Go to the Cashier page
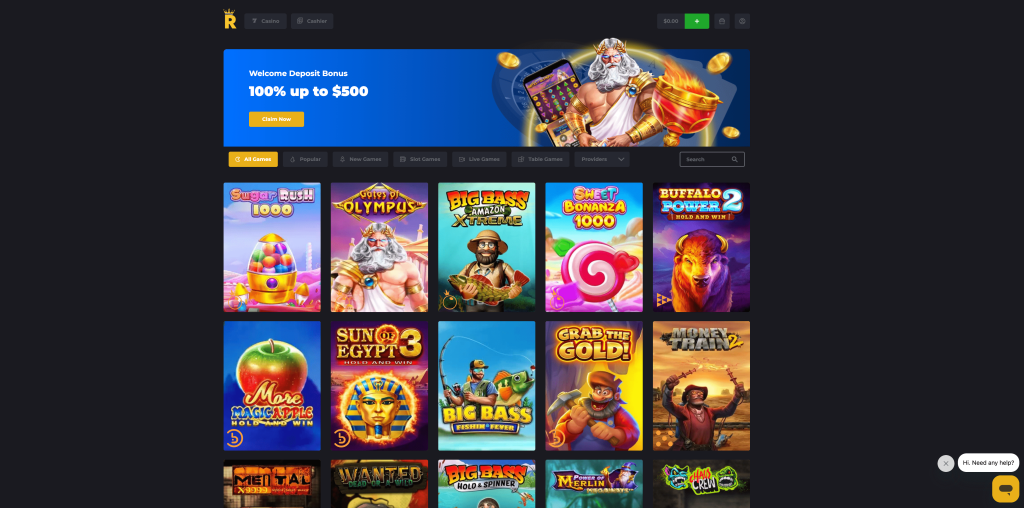This screenshot has width=1024, height=508. point(312,21)
